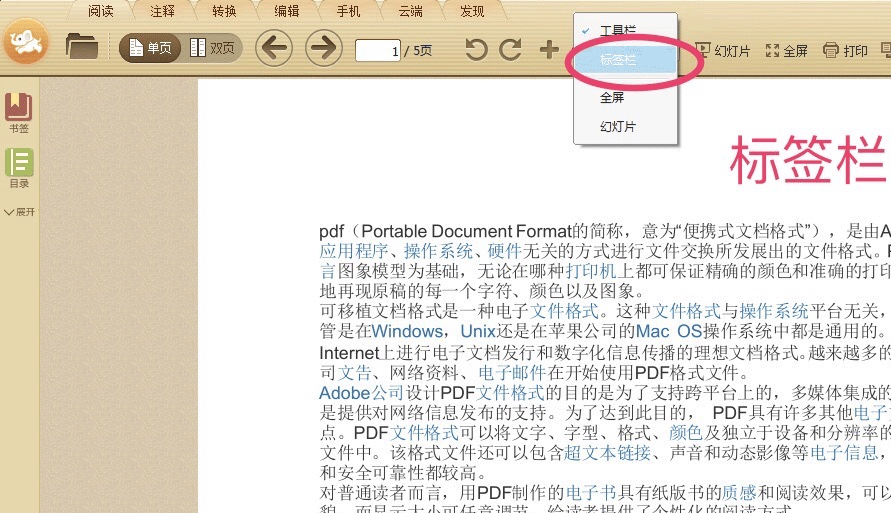Go to the previous page arrow
Screen dimensions: 891x513
tap(274, 47)
